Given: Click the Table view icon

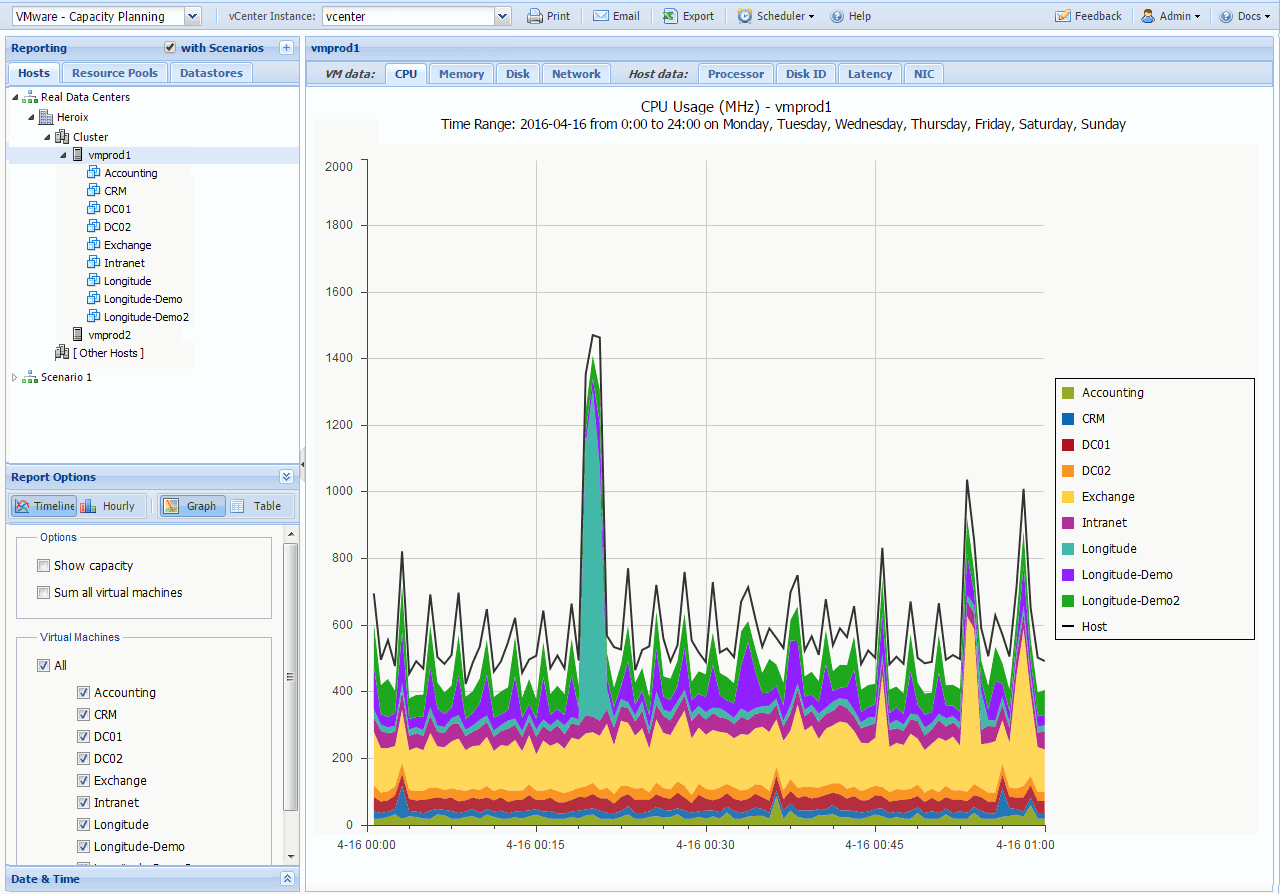Looking at the screenshot, I should pos(237,506).
